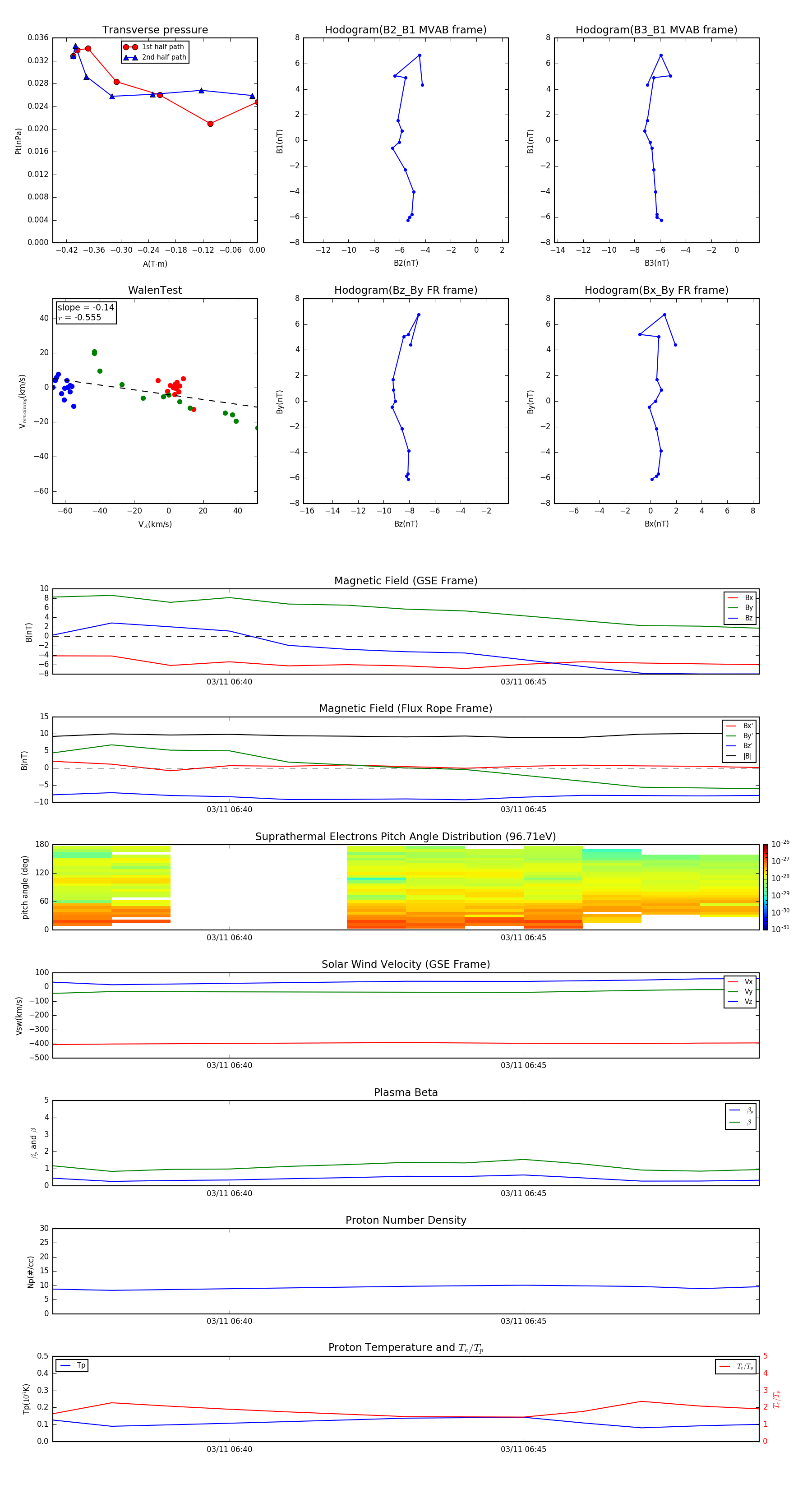Click the "pitch angle (deg)" axis label
The width and height of the screenshot is (812, 1489).
[x=25, y=887]
